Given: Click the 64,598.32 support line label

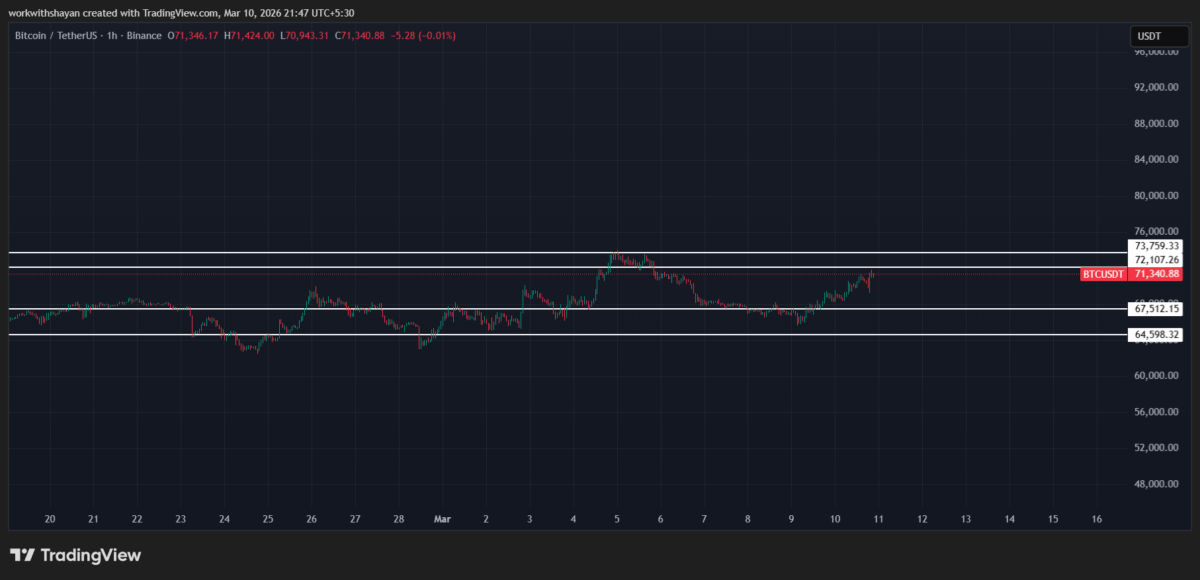Looking at the screenshot, I should click(1155, 336).
